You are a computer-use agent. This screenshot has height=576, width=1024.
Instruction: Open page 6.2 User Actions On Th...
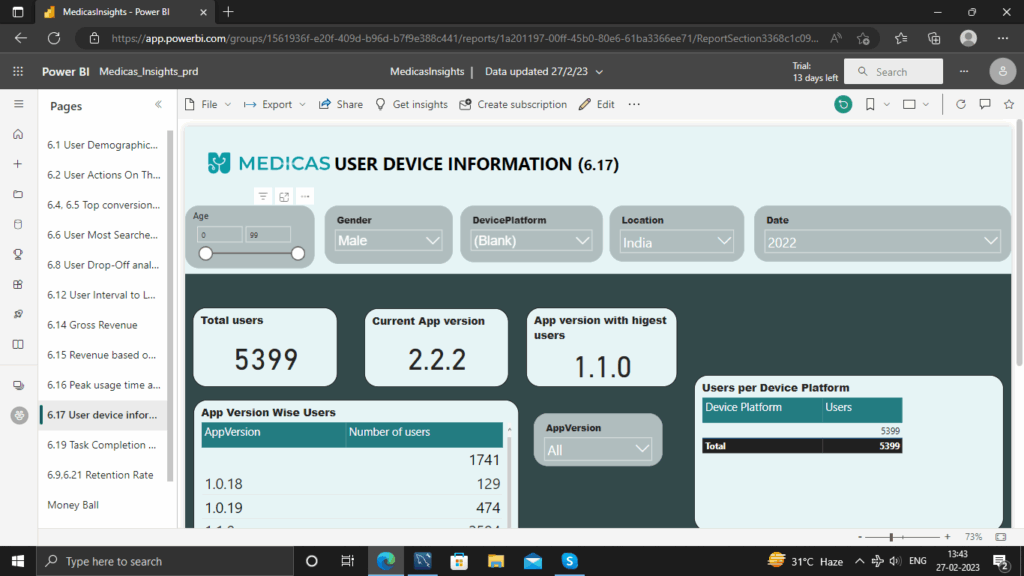click(x=103, y=175)
